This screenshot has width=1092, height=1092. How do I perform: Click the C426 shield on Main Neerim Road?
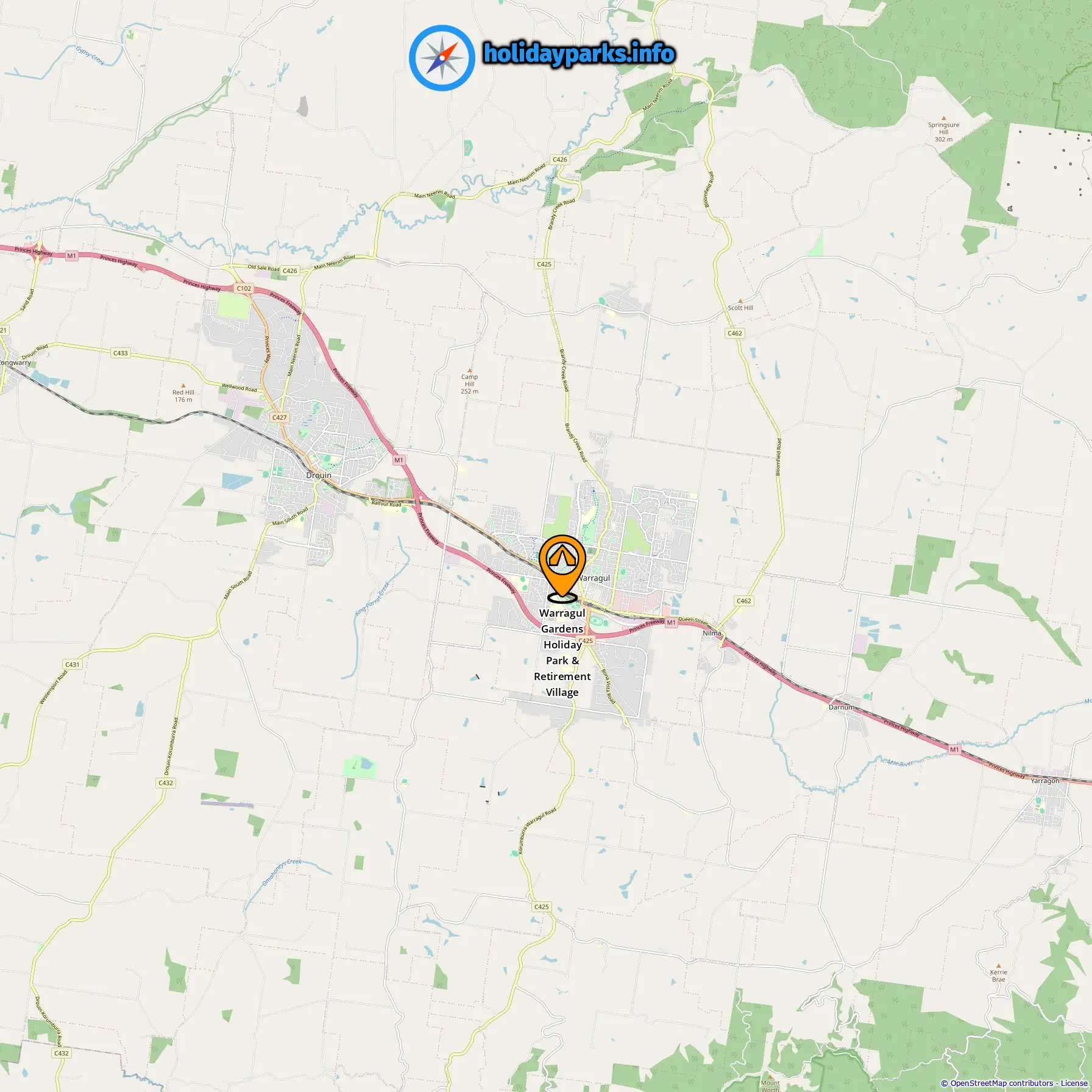[559, 160]
